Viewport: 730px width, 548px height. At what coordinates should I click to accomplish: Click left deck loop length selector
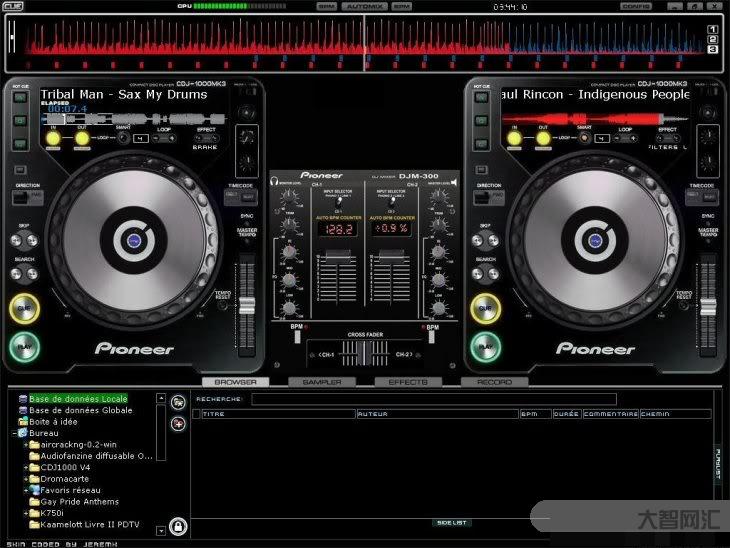pos(164,138)
